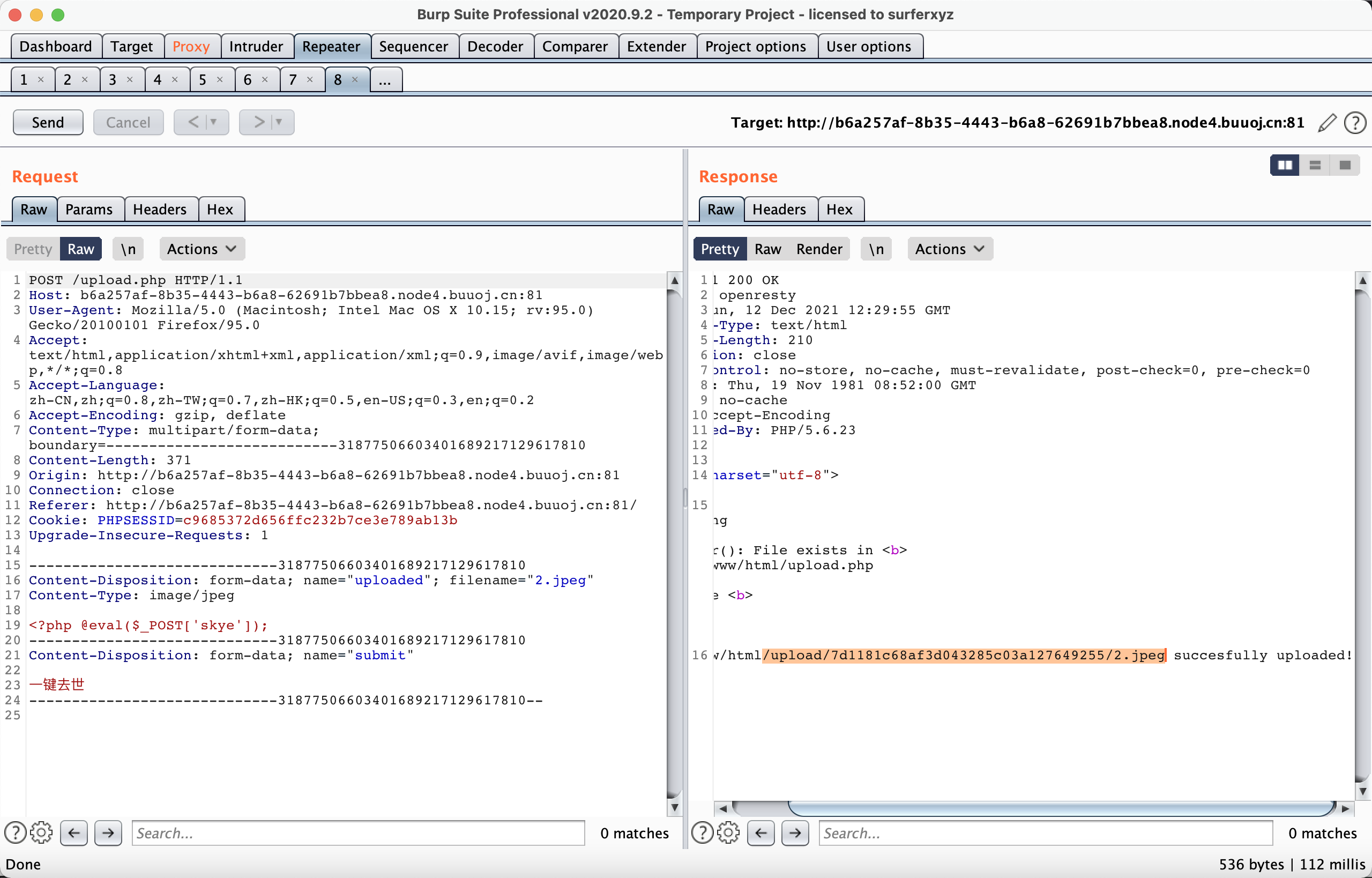
Task: Switch to combined tabbed layout icon
Action: point(1345,165)
